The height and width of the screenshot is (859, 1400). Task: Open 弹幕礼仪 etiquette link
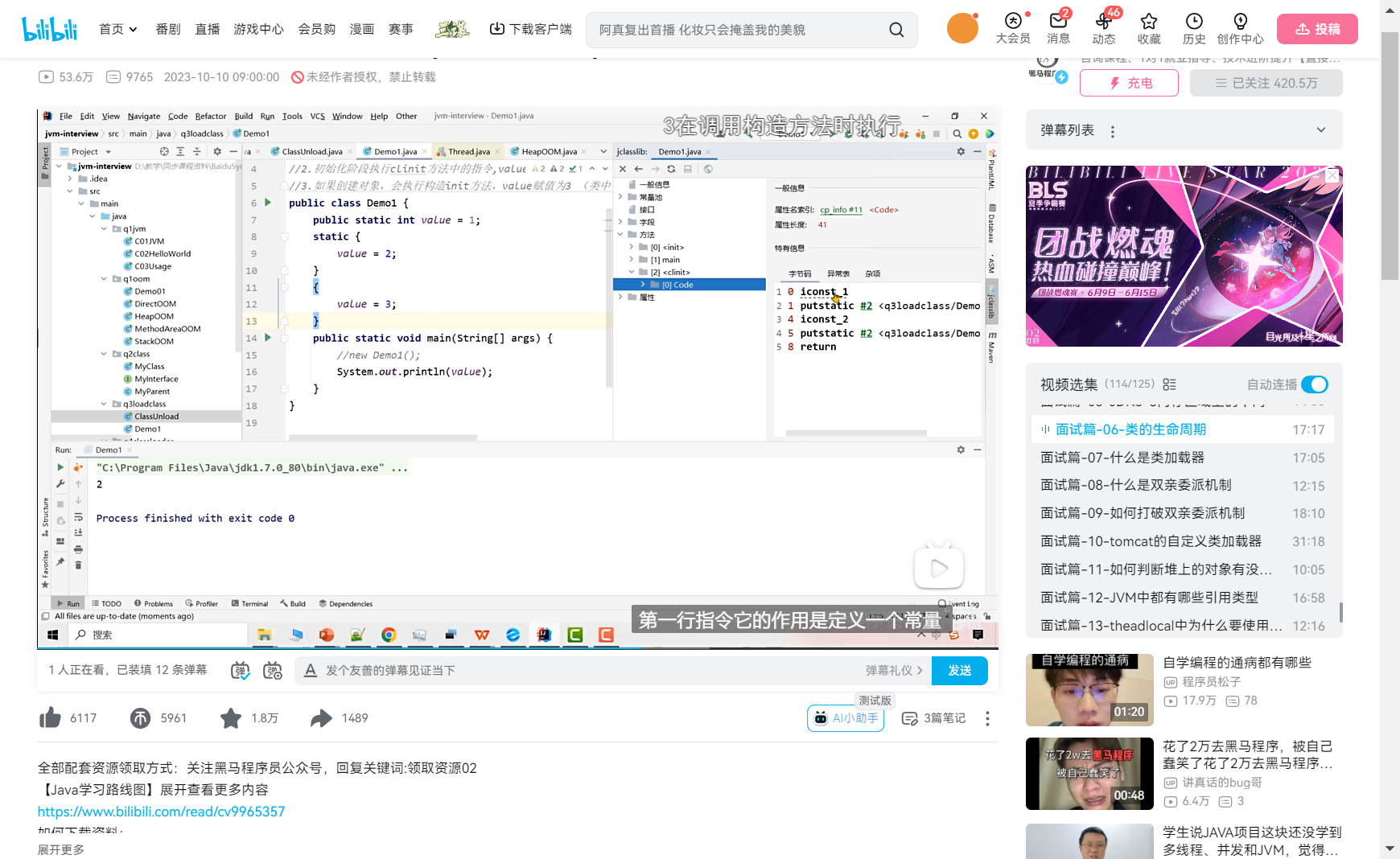894,670
